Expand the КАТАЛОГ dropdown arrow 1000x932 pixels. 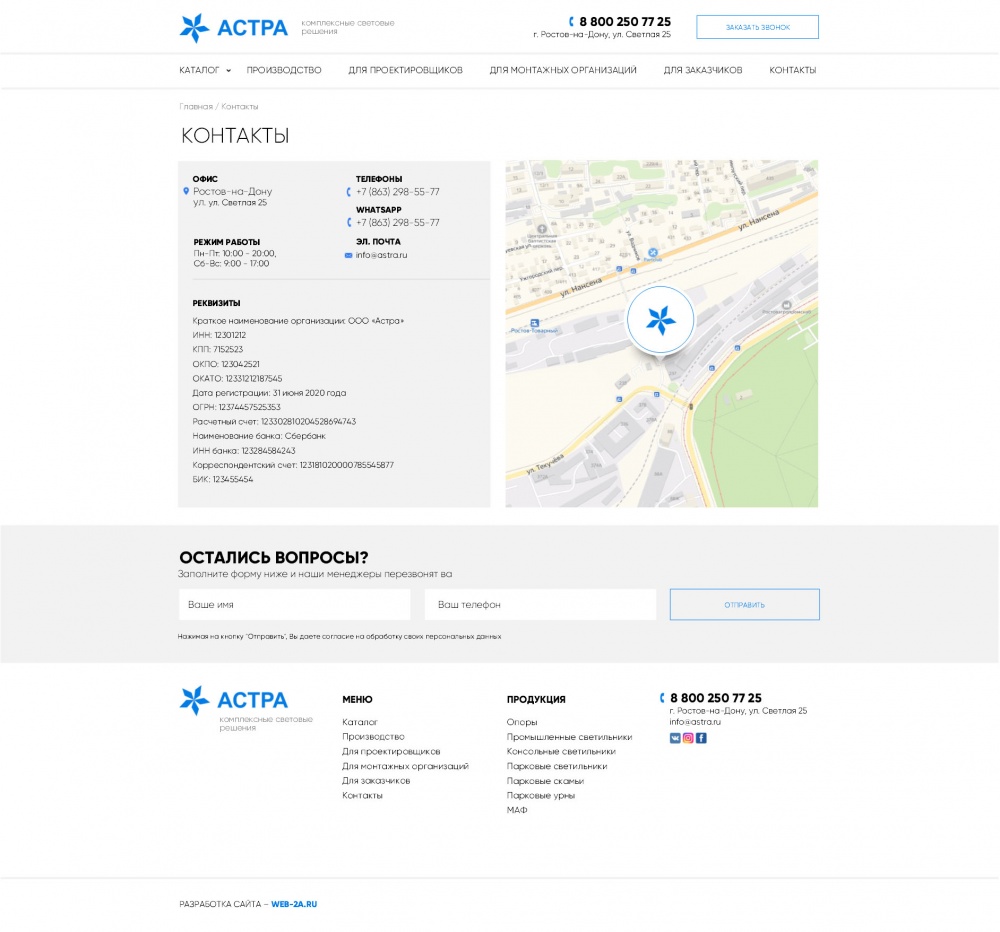(228, 71)
